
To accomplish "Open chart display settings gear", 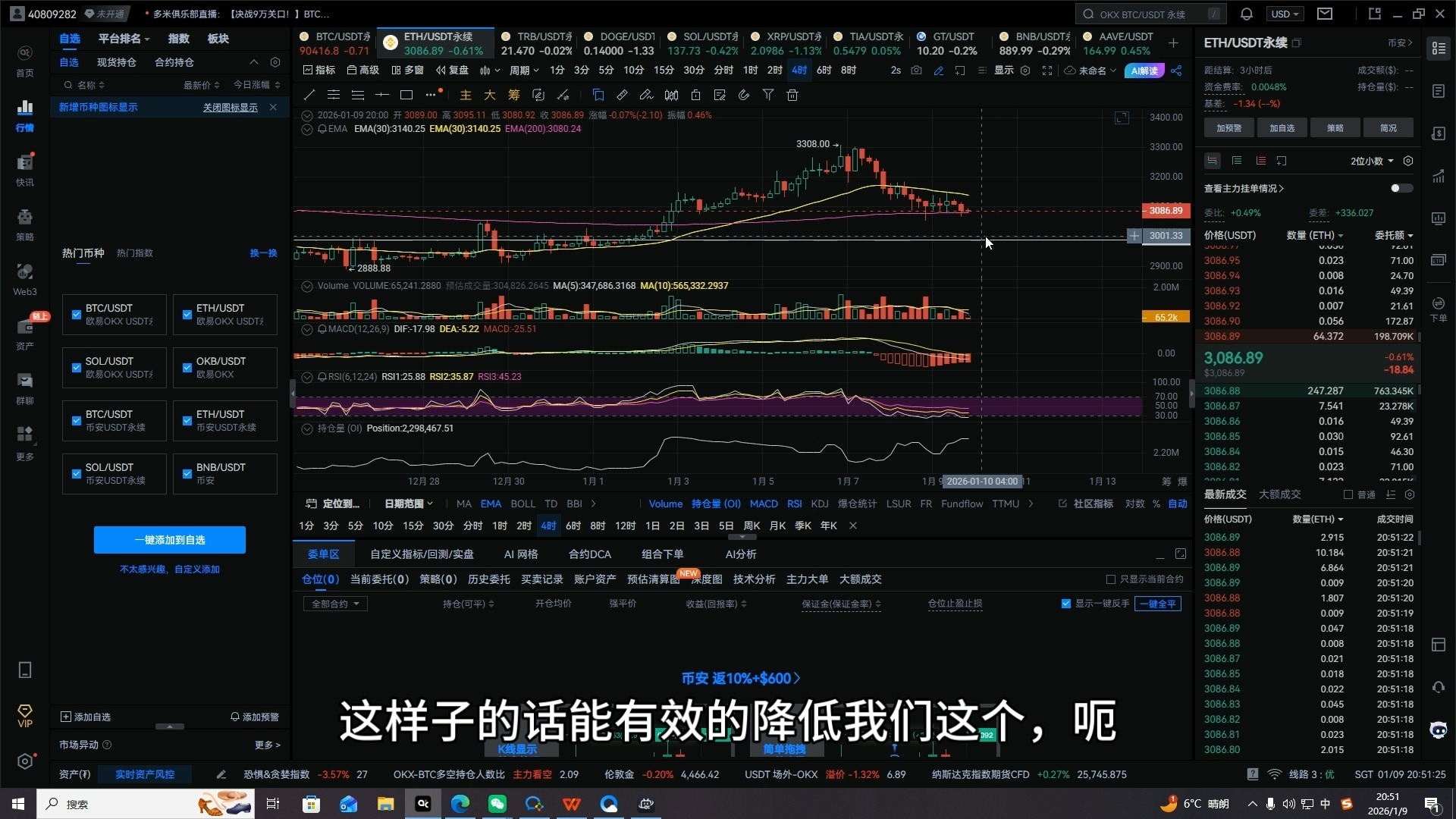I will click(1025, 71).
